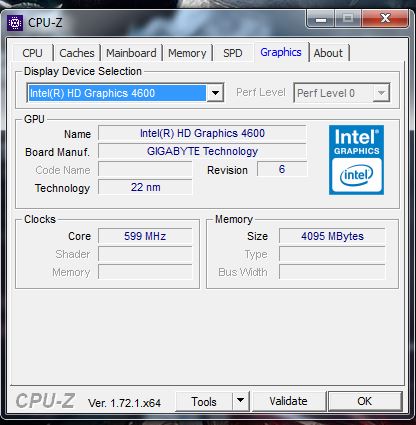Click the CPU-Z title bar app icon

click(15, 23)
